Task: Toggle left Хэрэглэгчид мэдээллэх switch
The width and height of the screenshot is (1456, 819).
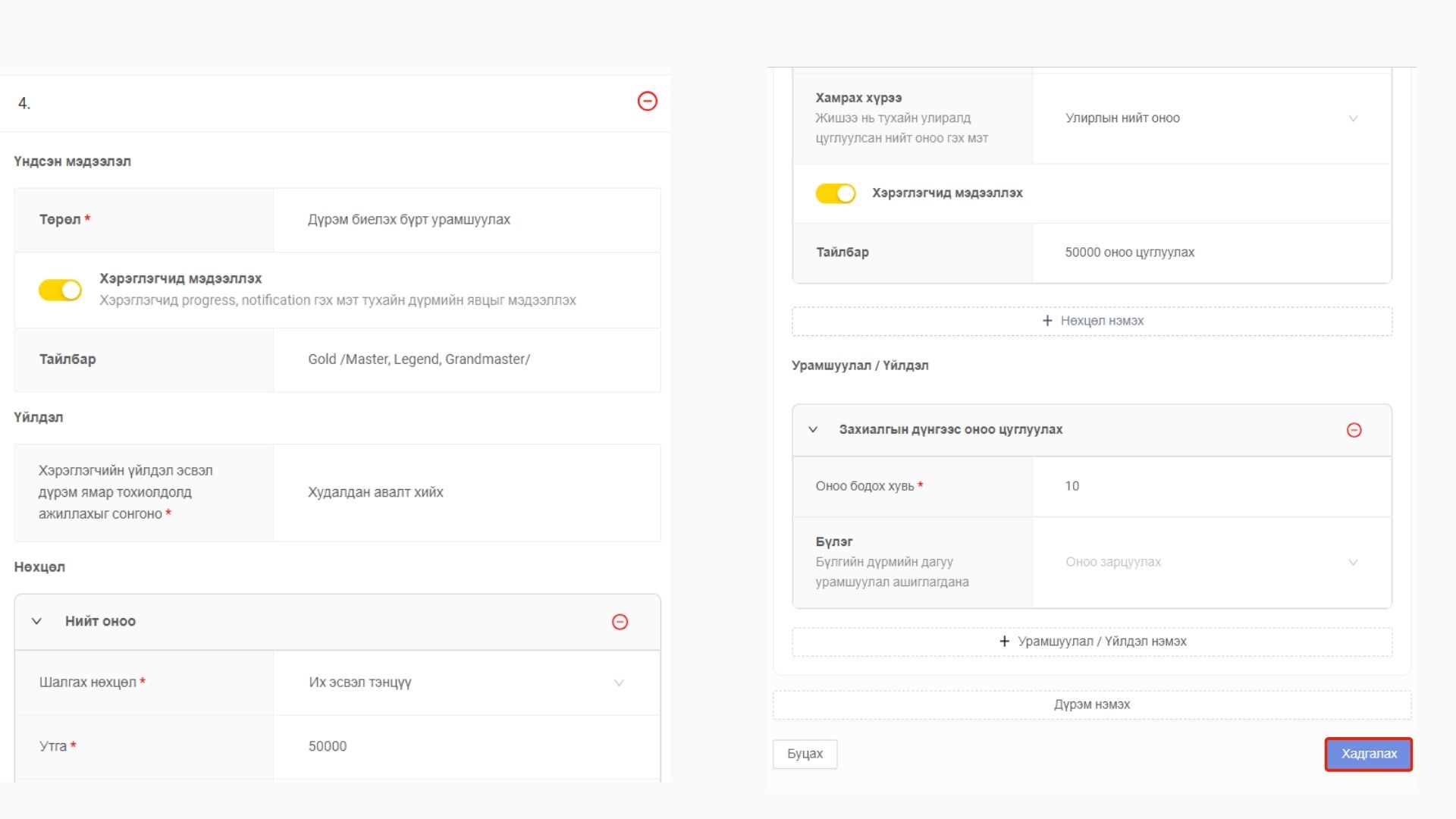Action: [61, 290]
